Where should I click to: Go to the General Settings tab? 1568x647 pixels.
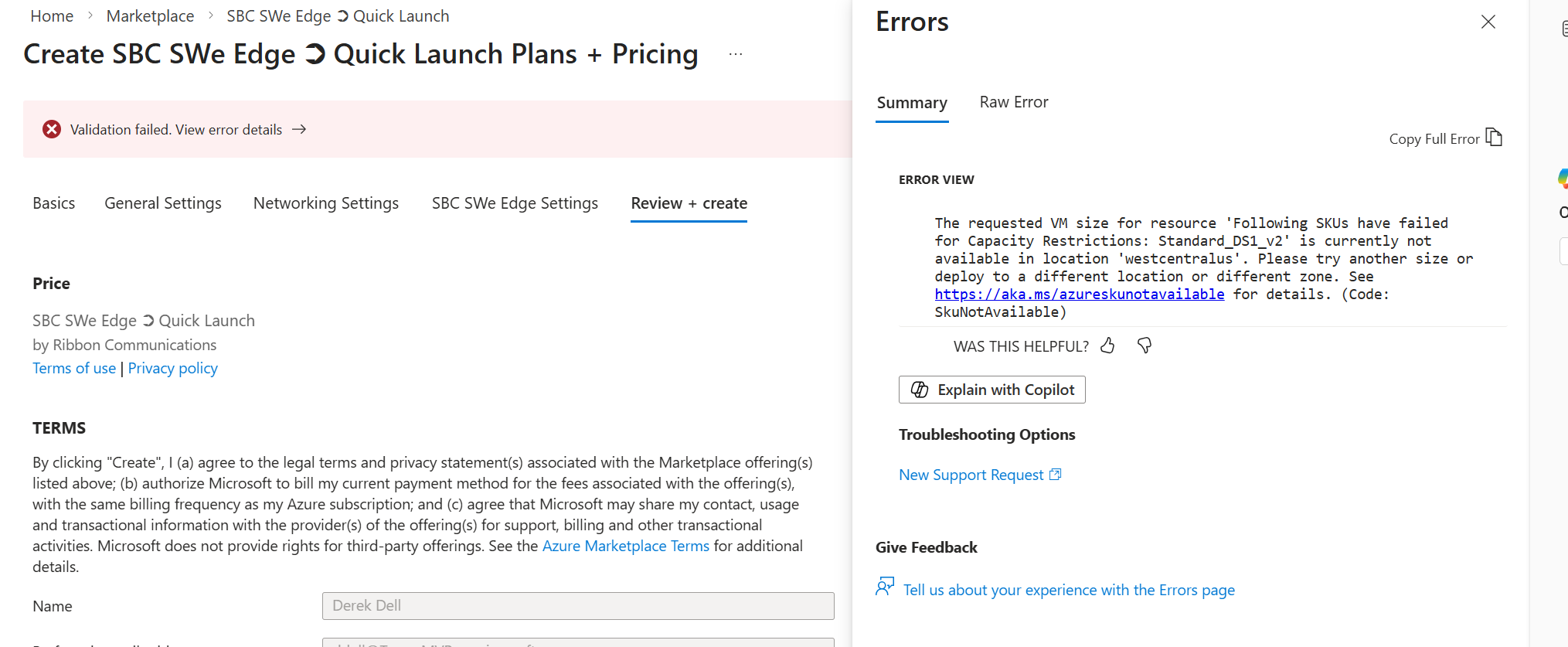coord(163,203)
